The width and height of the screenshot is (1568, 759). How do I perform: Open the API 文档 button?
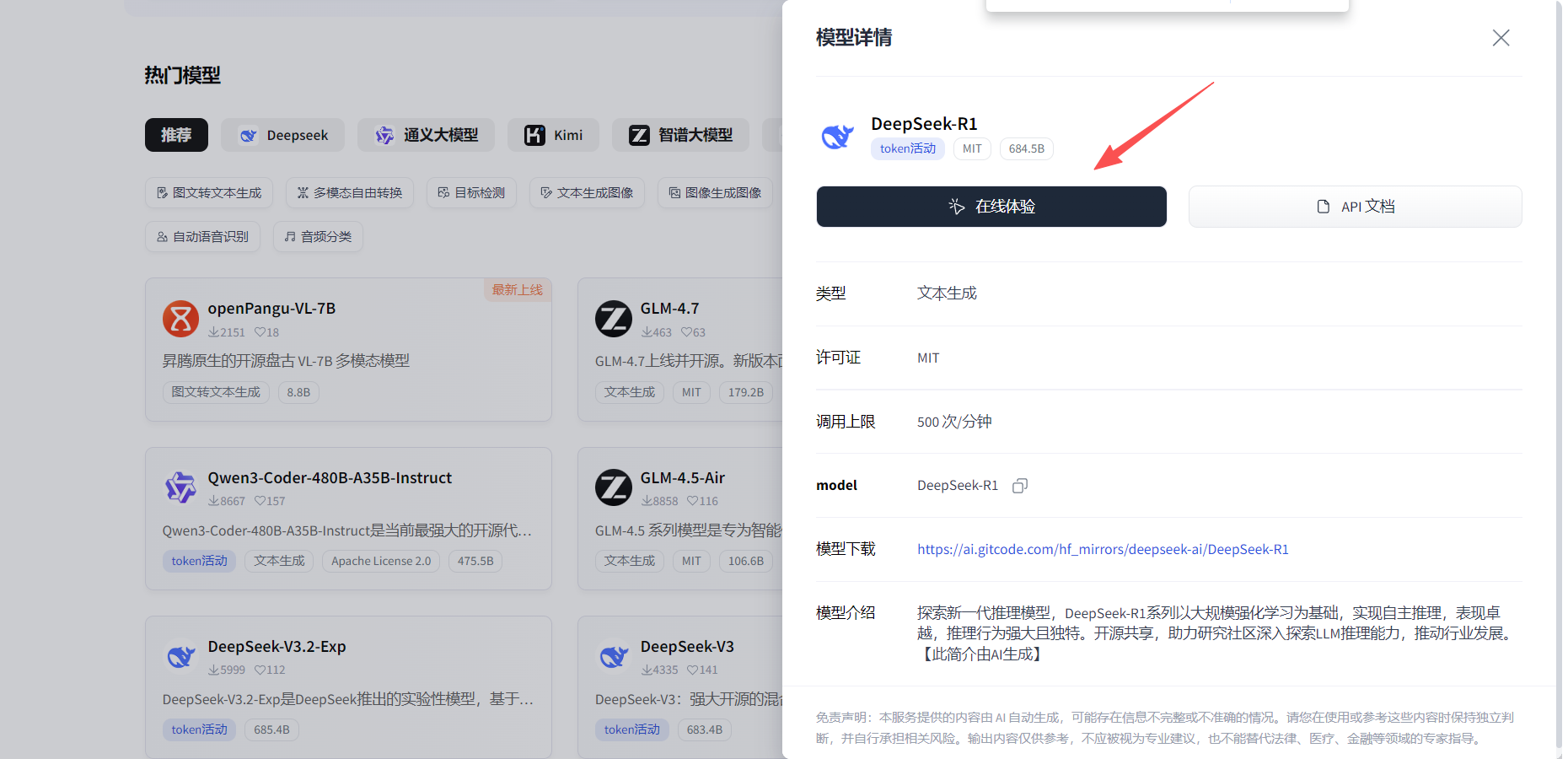[x=1355, y=207]
